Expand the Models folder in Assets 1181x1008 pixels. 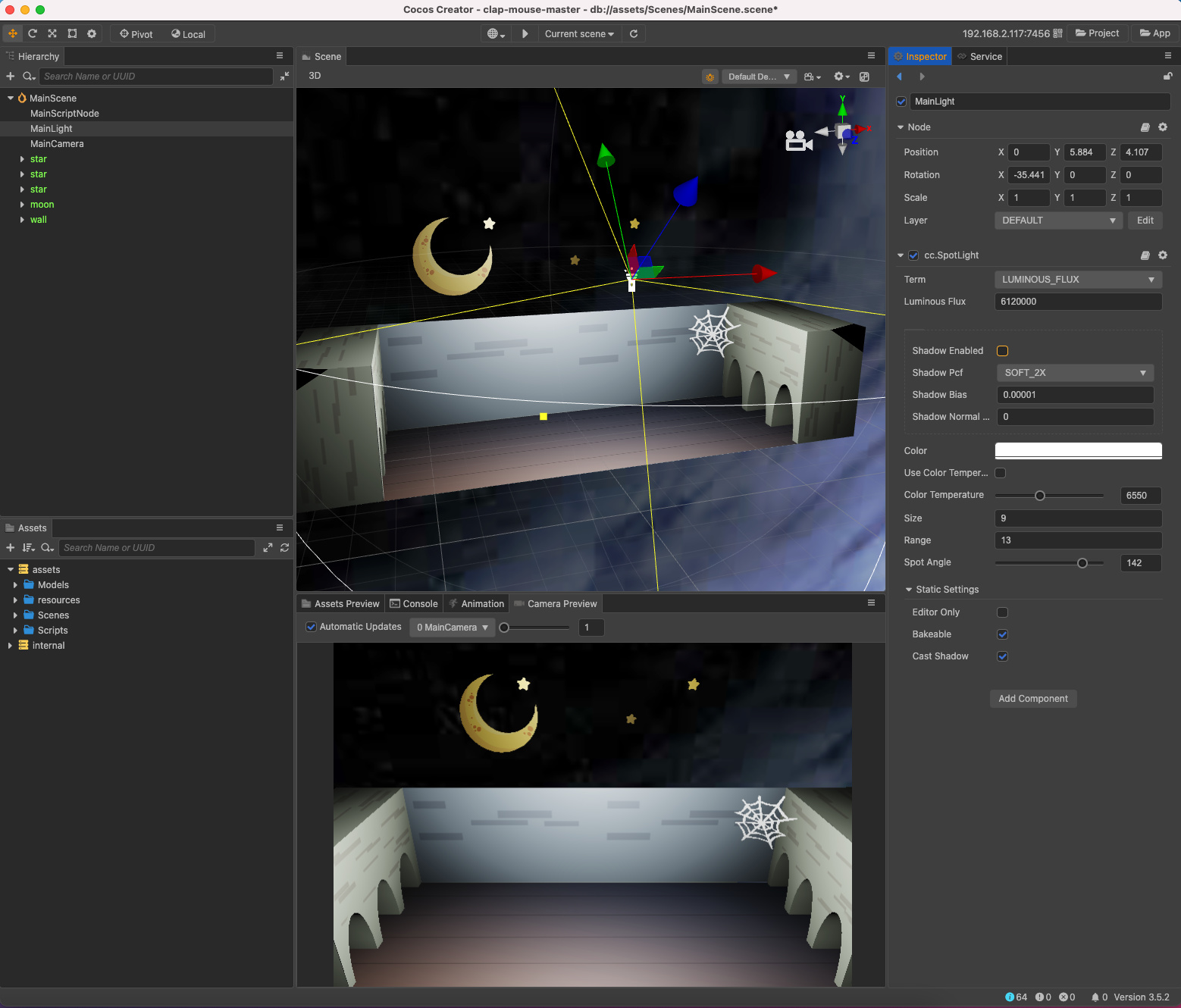click(15, 585)
